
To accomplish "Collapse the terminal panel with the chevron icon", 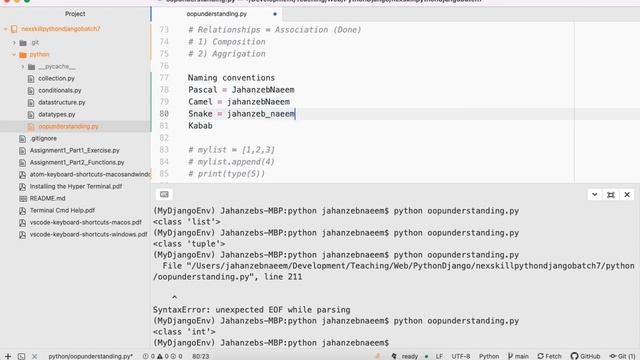I will 594,195.
